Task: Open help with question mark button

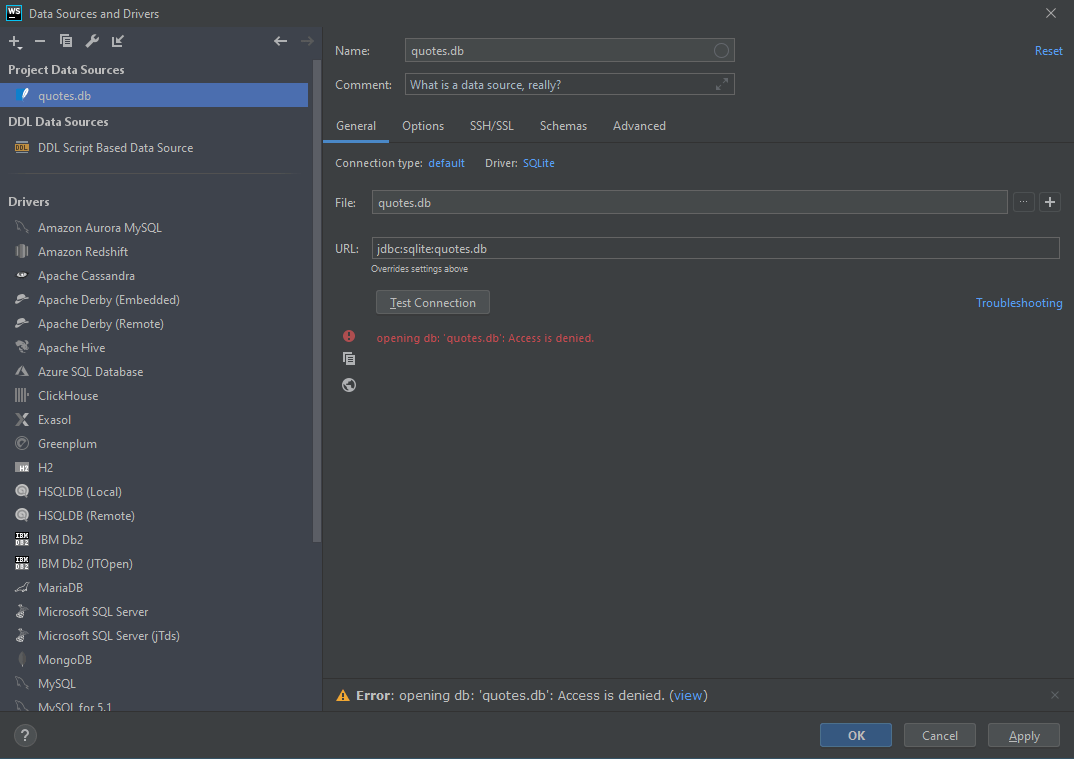Action: 25,736
